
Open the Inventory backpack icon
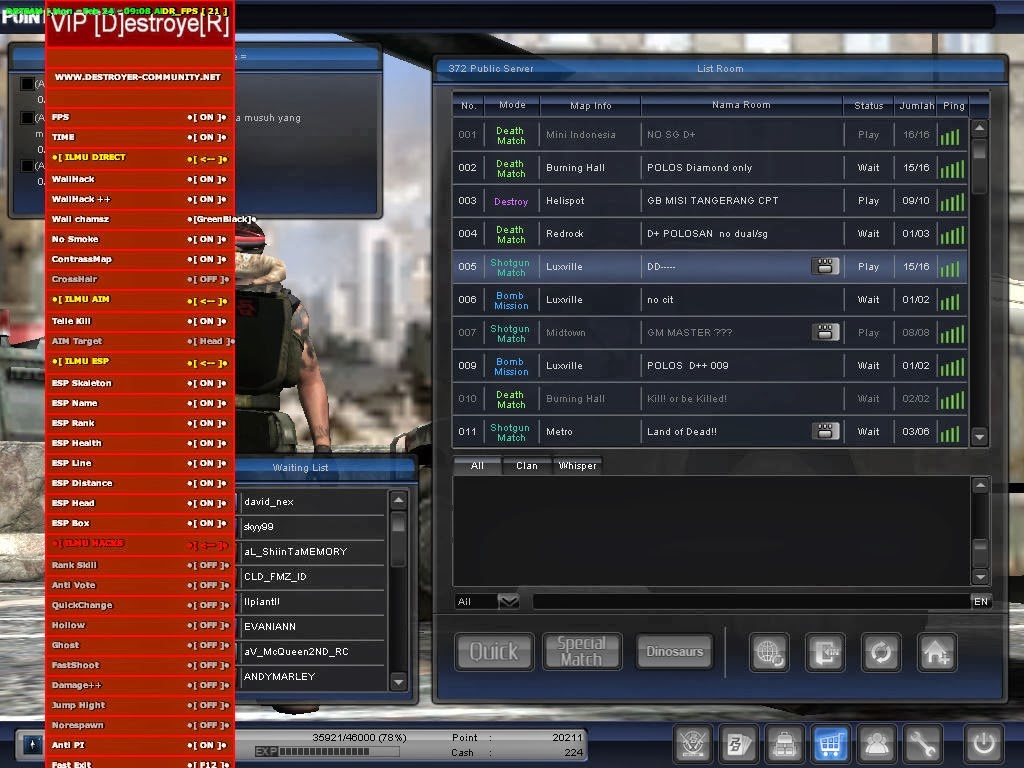coord(785,744)
